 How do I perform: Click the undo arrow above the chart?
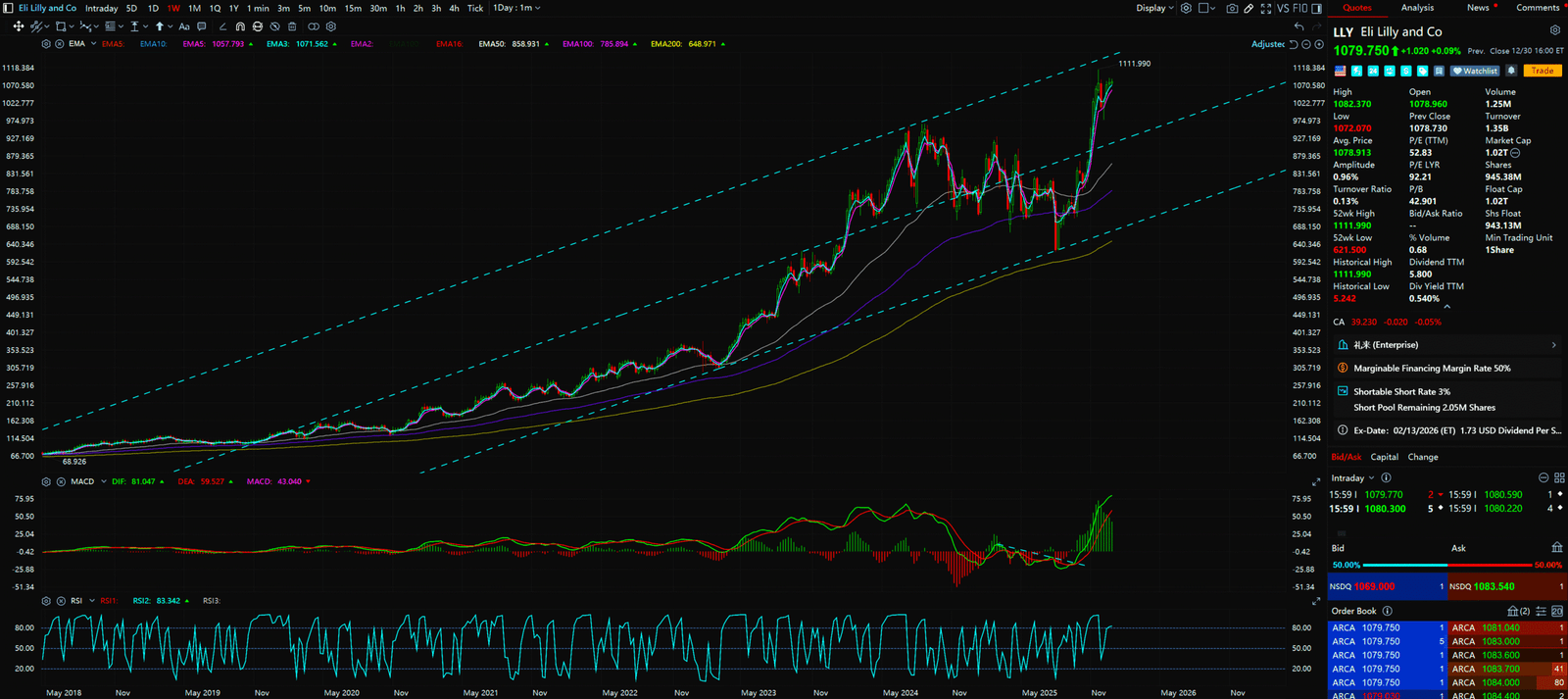tap(1298, 26)
